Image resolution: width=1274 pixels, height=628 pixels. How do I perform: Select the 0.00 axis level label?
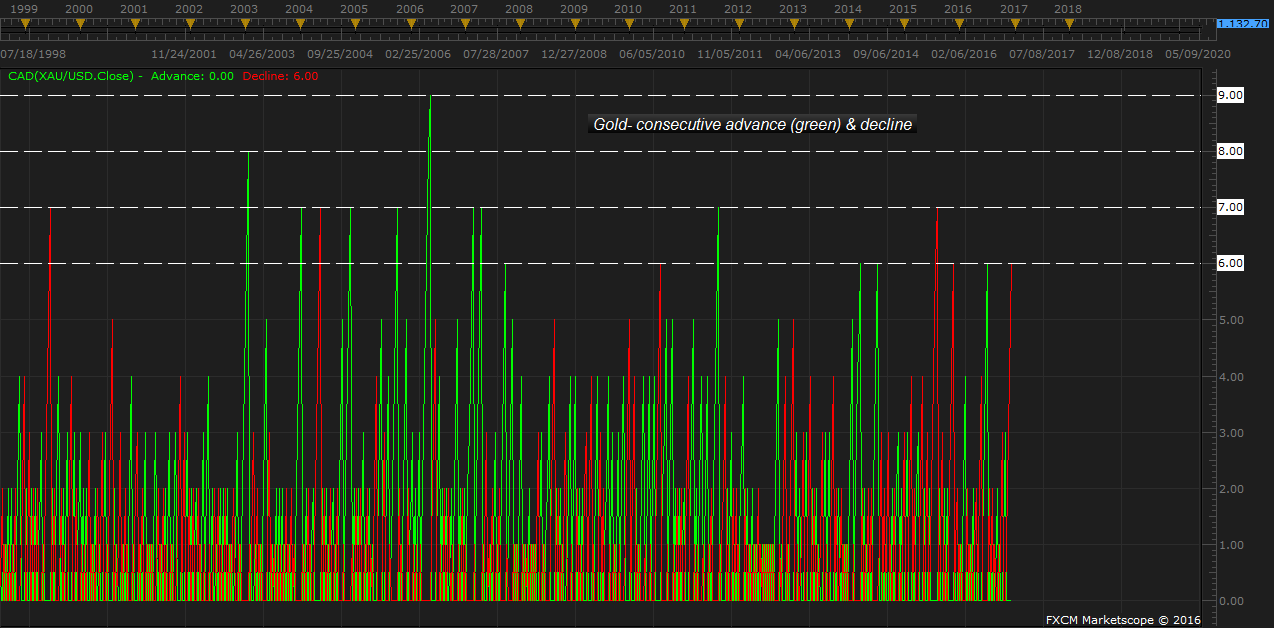pyautogui.click(x=1229, y=601)
